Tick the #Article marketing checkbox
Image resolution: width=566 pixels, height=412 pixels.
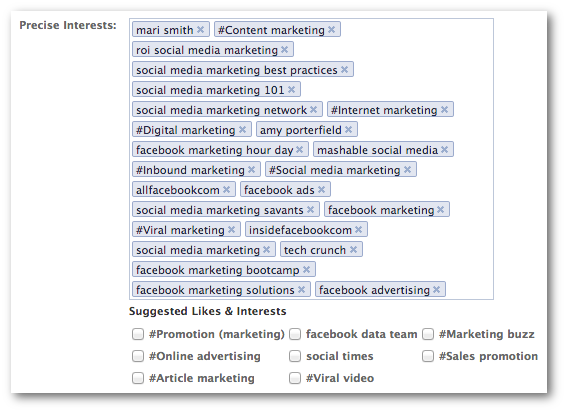138,378
